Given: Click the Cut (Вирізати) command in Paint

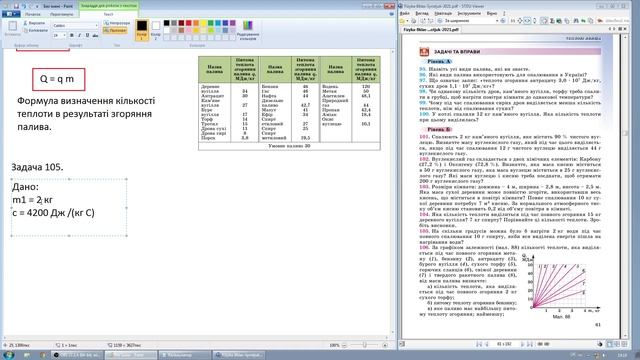Looking at the screenshot, I should tap(35, 23).
